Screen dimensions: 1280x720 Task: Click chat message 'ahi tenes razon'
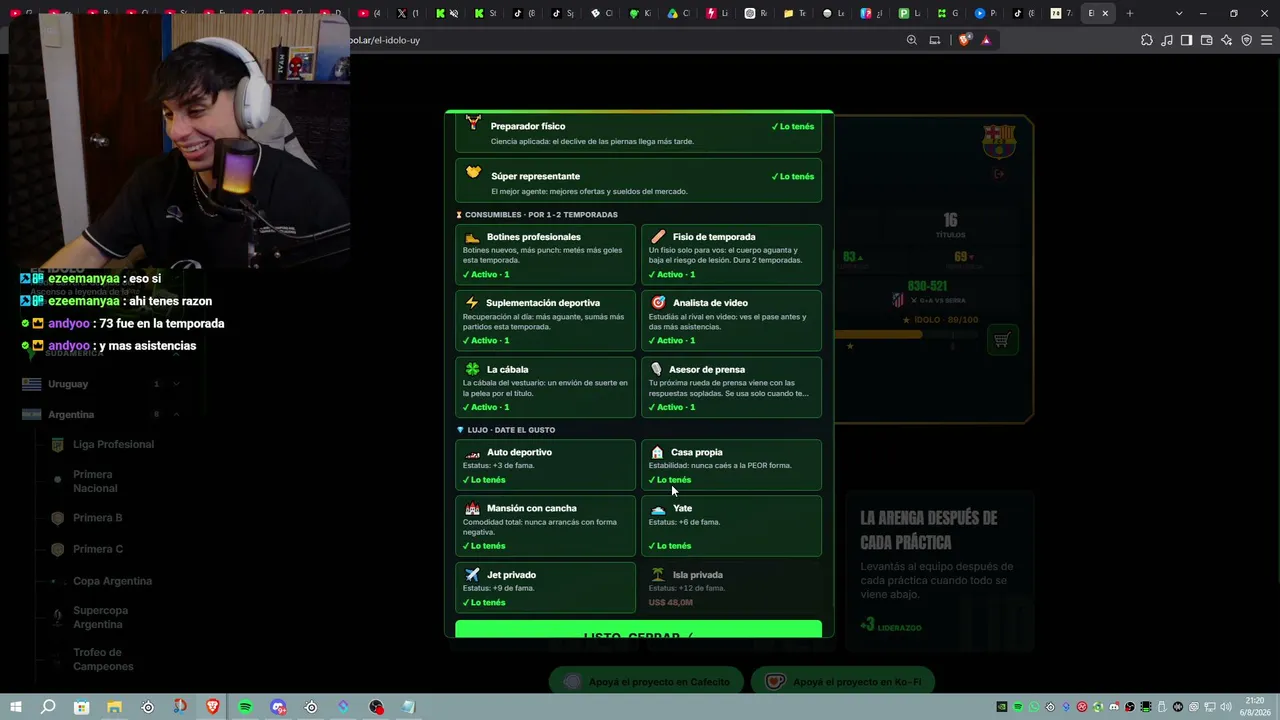click(x=170, y=301)
